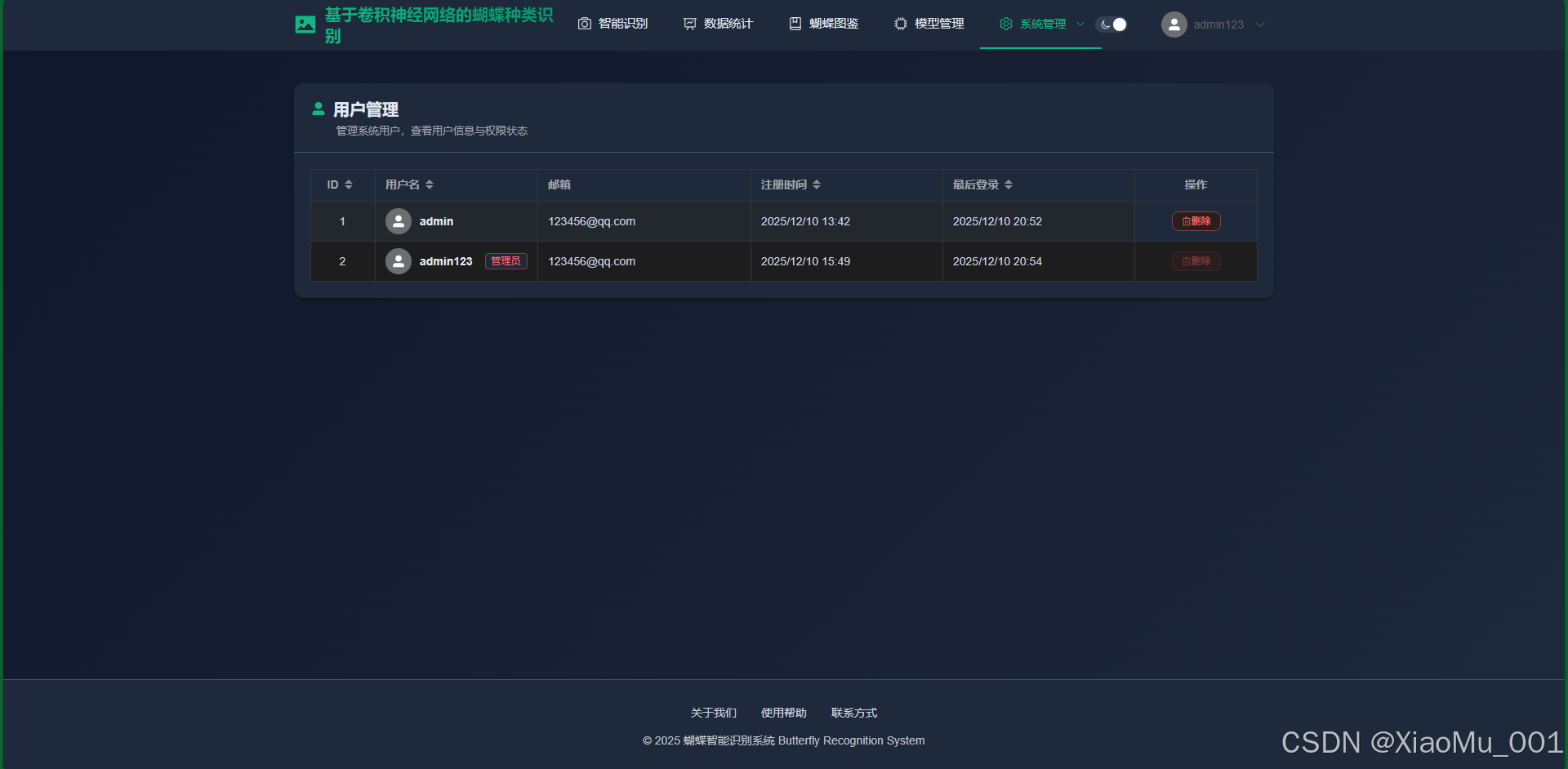The height and width of the screenshot is (769, 1568).
Task: Click the admin123 name in header
Action: (1218, 24)
